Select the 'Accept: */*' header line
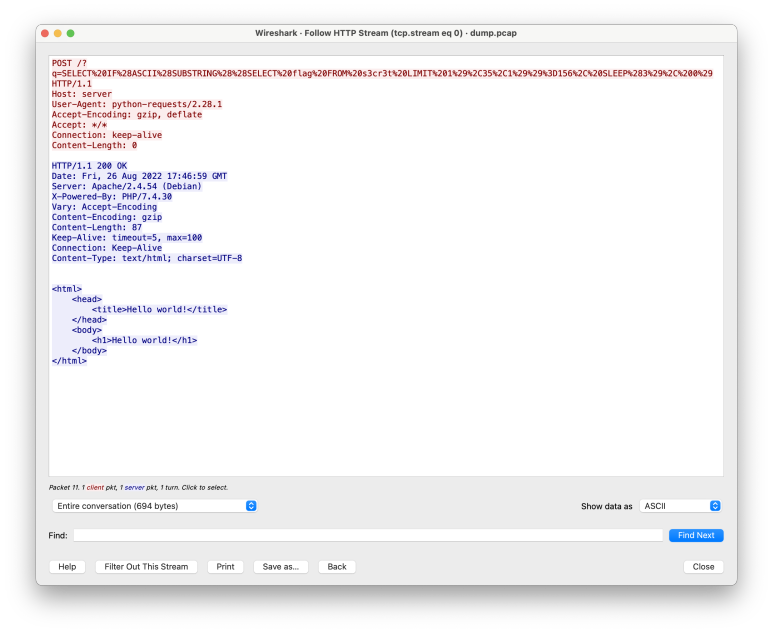 click(79, 125)
